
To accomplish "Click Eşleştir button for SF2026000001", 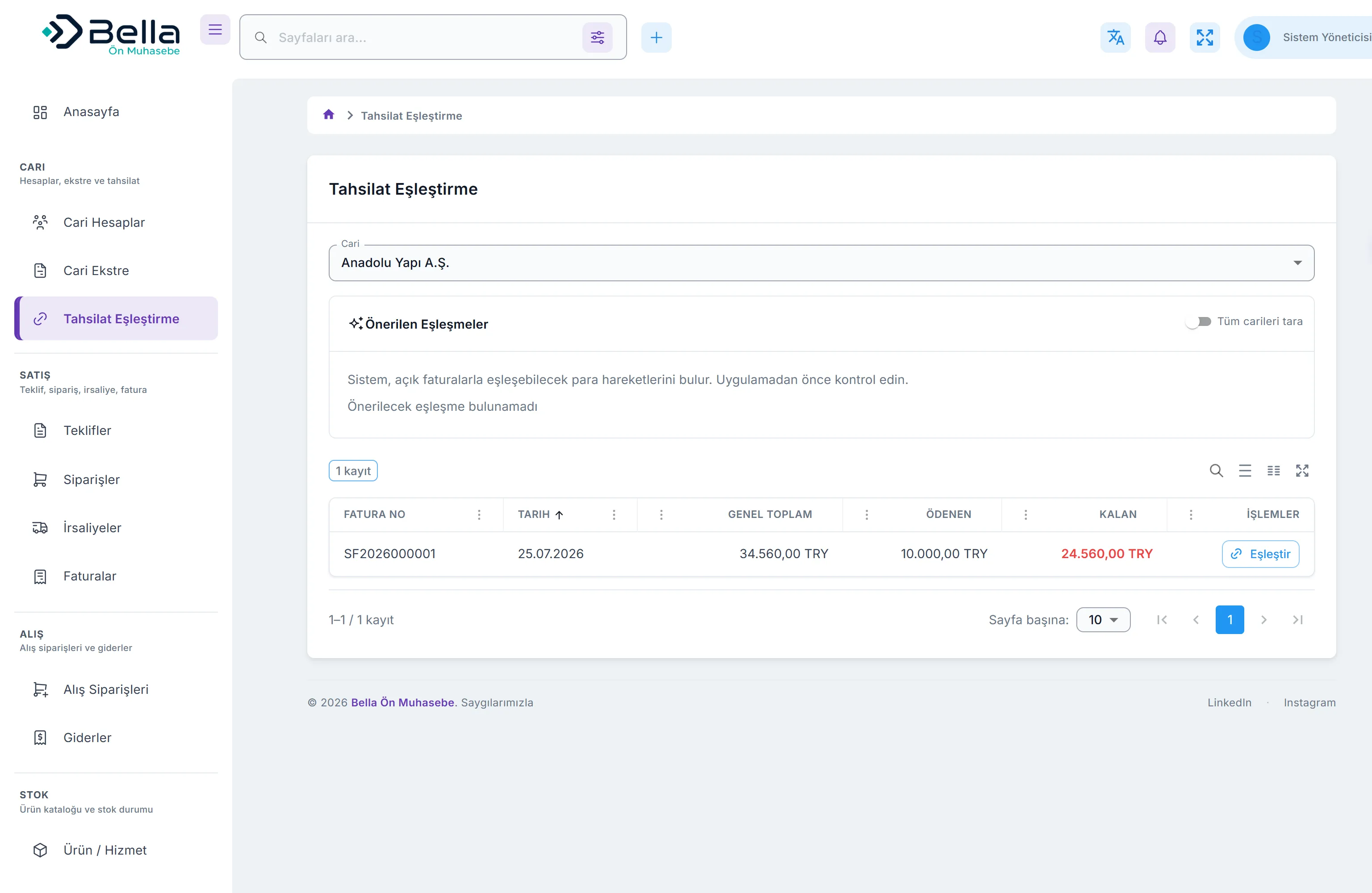I will point(1260,554).
